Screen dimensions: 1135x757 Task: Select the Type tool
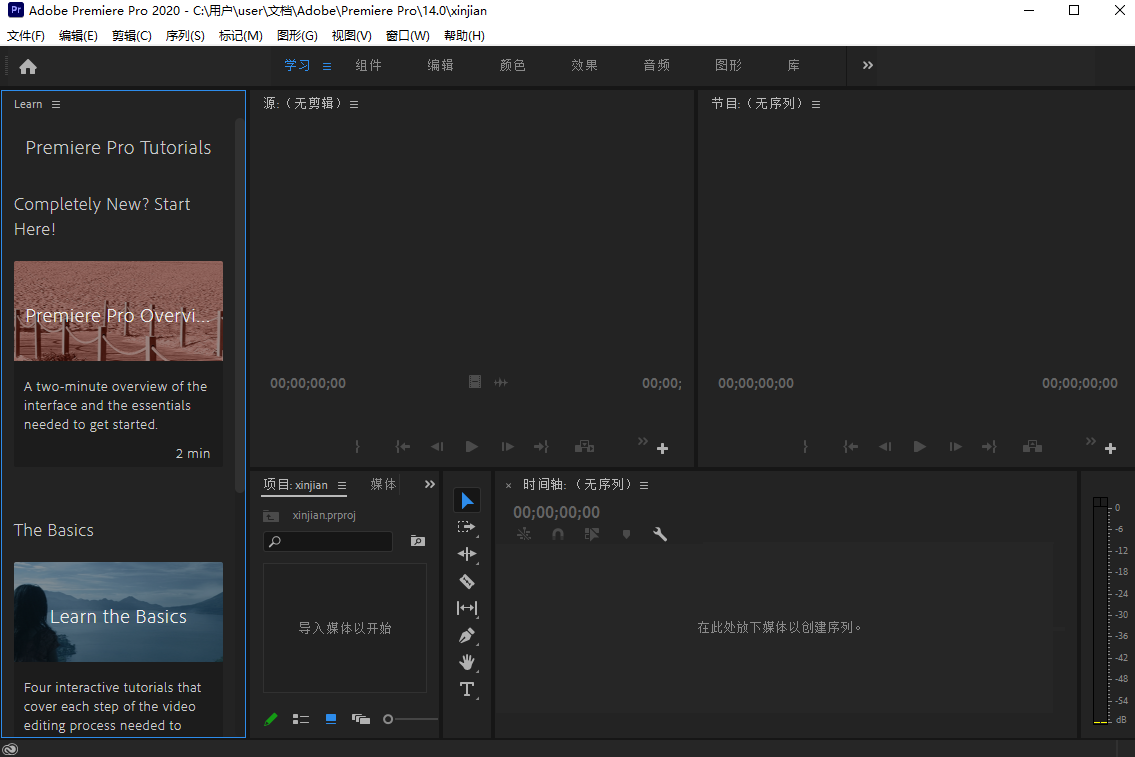point(467,689)
